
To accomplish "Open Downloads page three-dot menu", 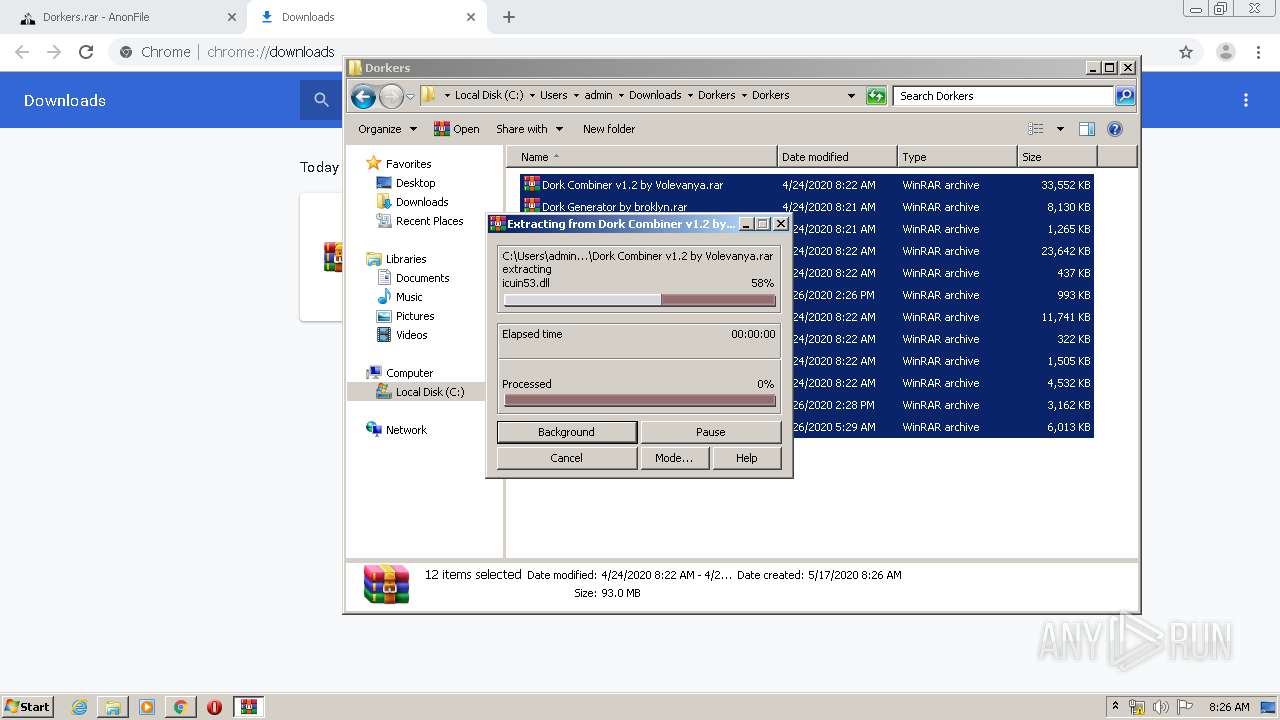I will (1246, 100).
